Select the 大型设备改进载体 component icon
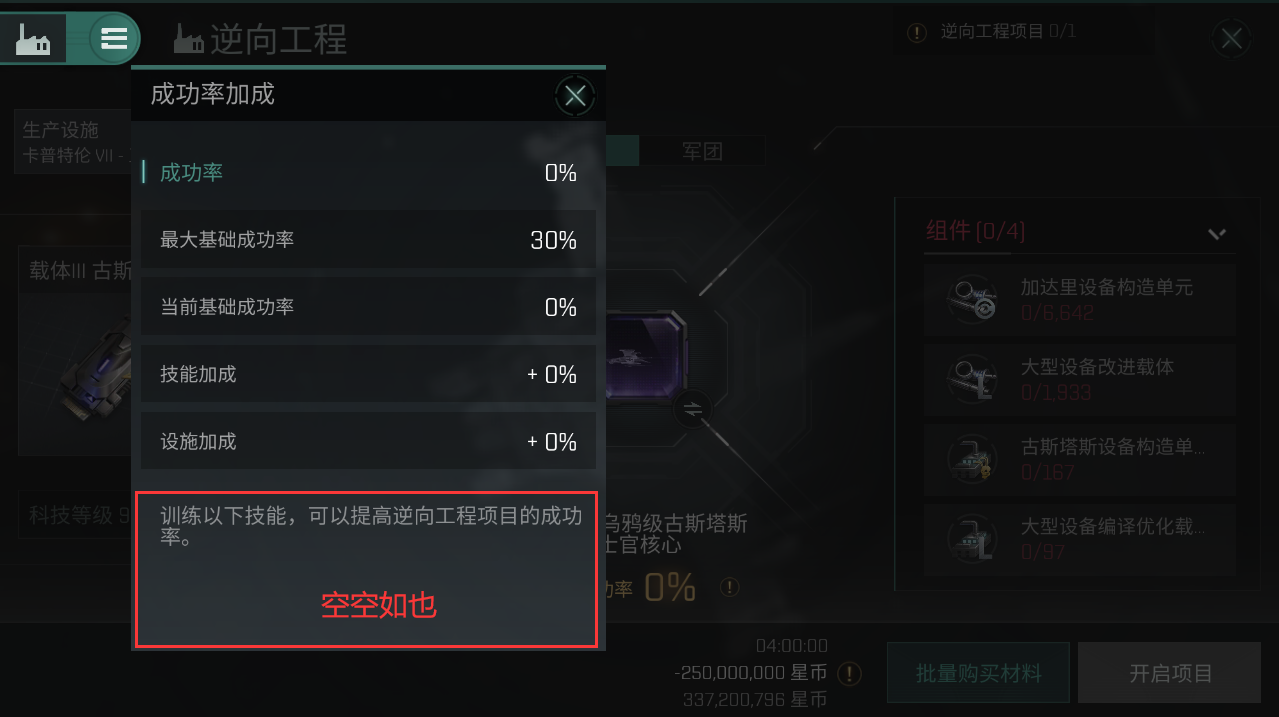This screenshot has width=1279, height=717. [x=970, y=379]
